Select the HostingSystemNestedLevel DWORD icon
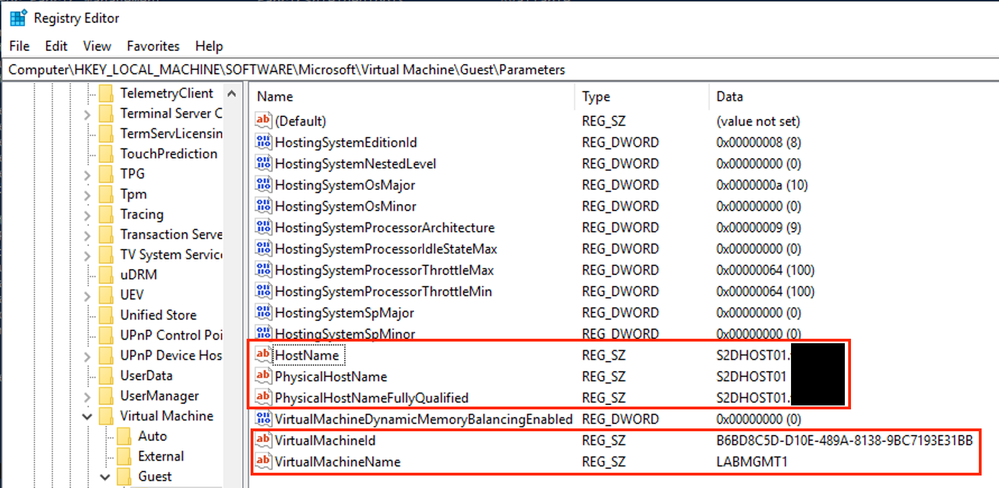This screenshot has height=488, width=999. [x=262, y=163]
